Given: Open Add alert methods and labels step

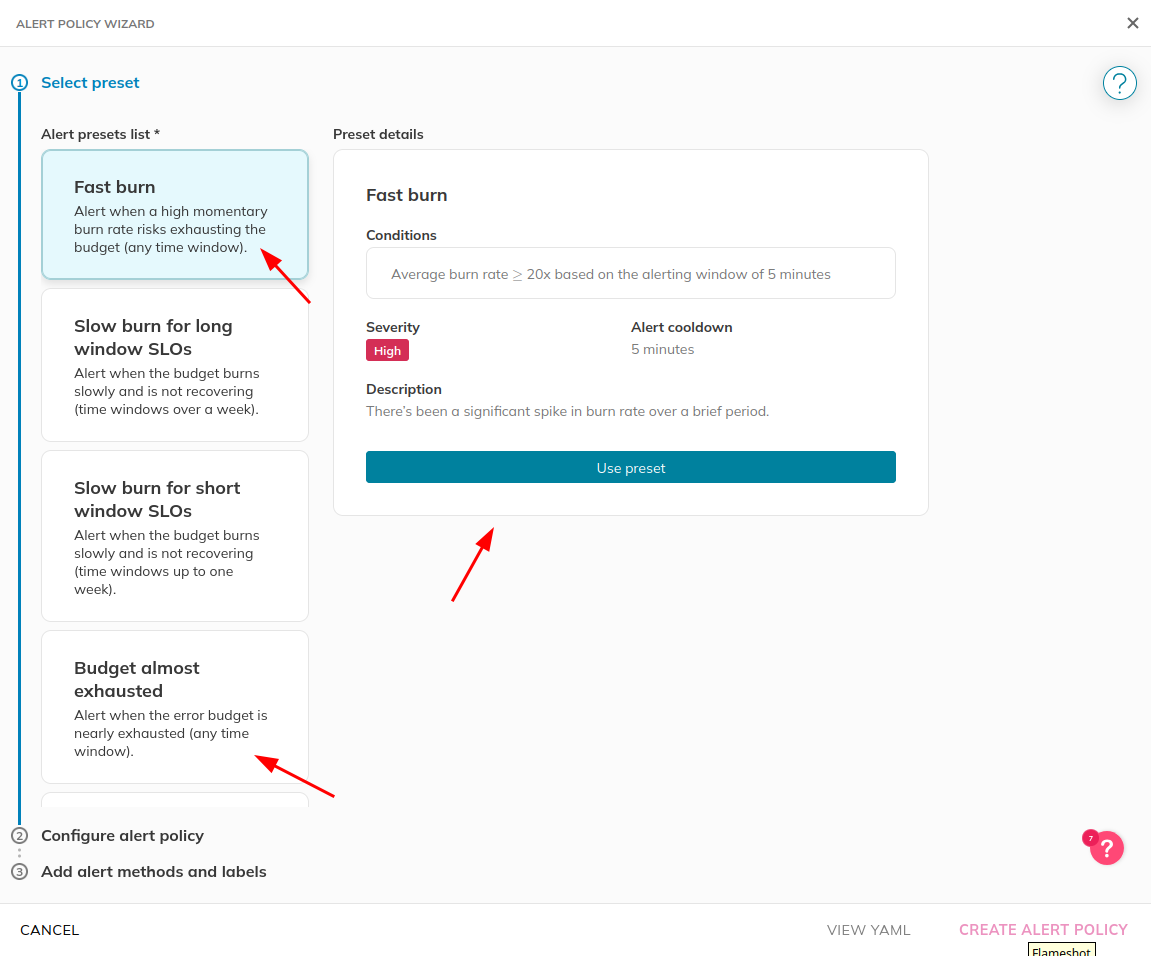Looking at the screenshot, I should (153, 872).
